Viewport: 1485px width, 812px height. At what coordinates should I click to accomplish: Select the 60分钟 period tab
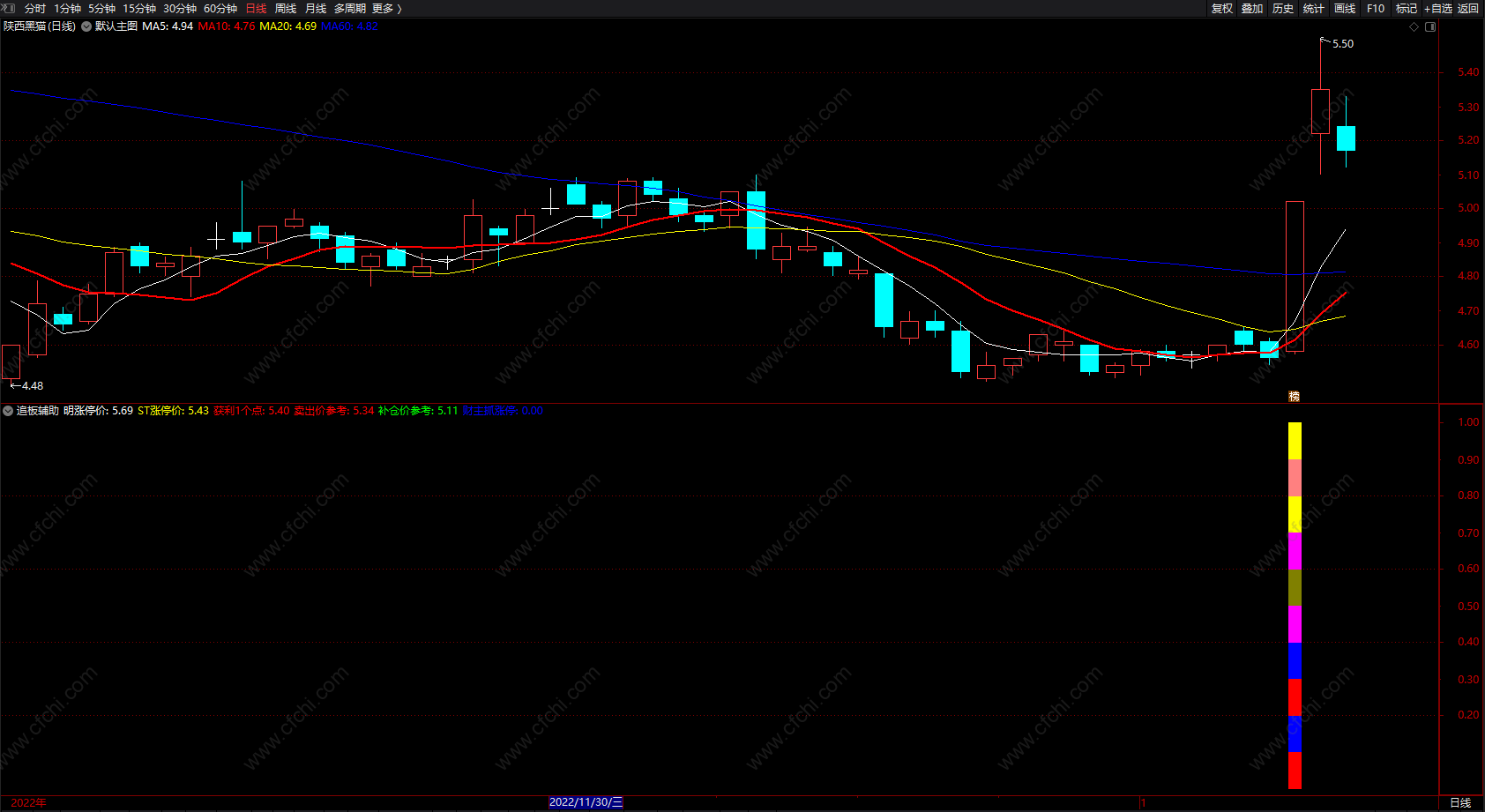click(x=220, y=8)
